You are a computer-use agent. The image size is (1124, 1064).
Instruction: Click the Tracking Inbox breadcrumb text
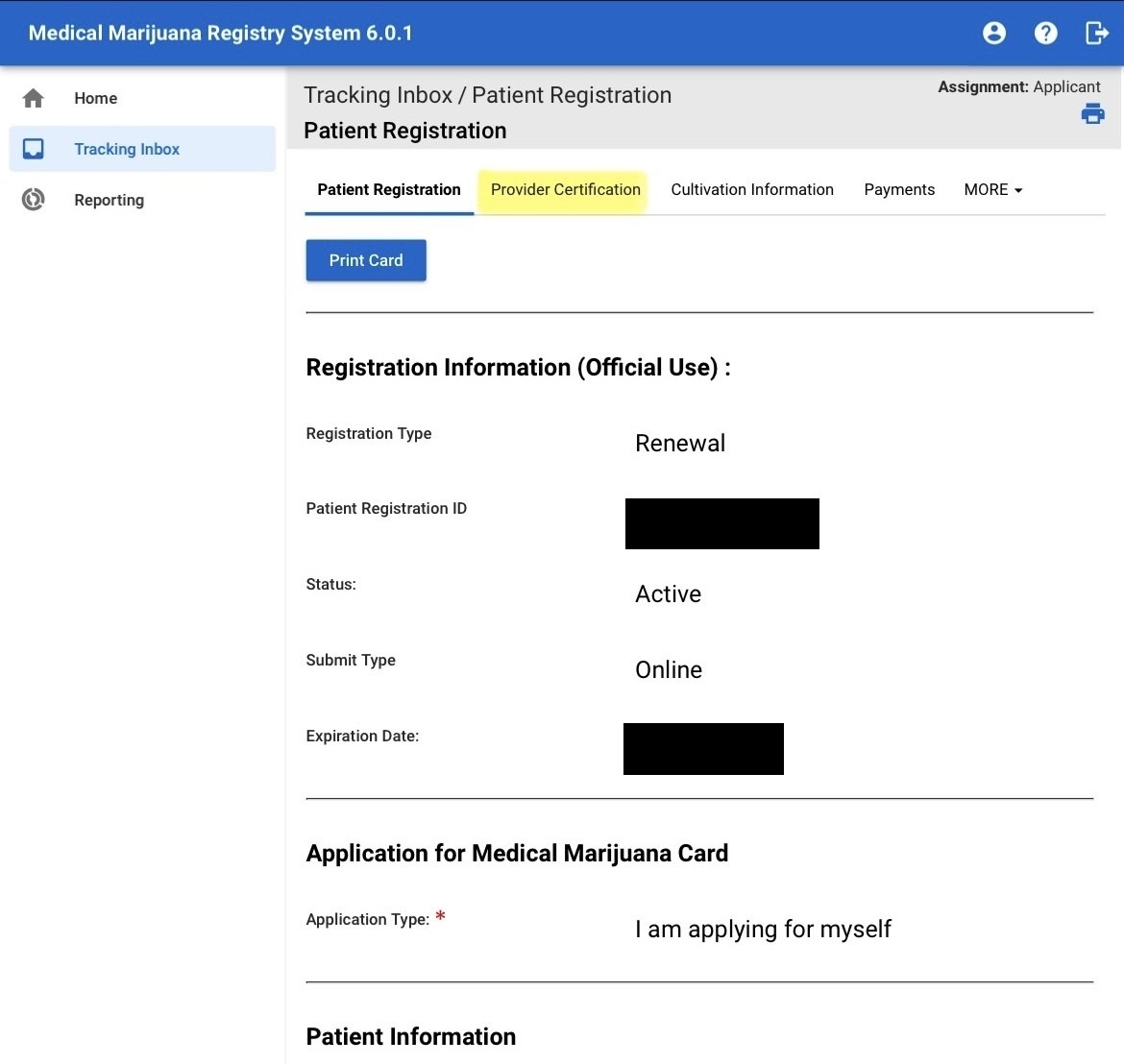[378, 95]
